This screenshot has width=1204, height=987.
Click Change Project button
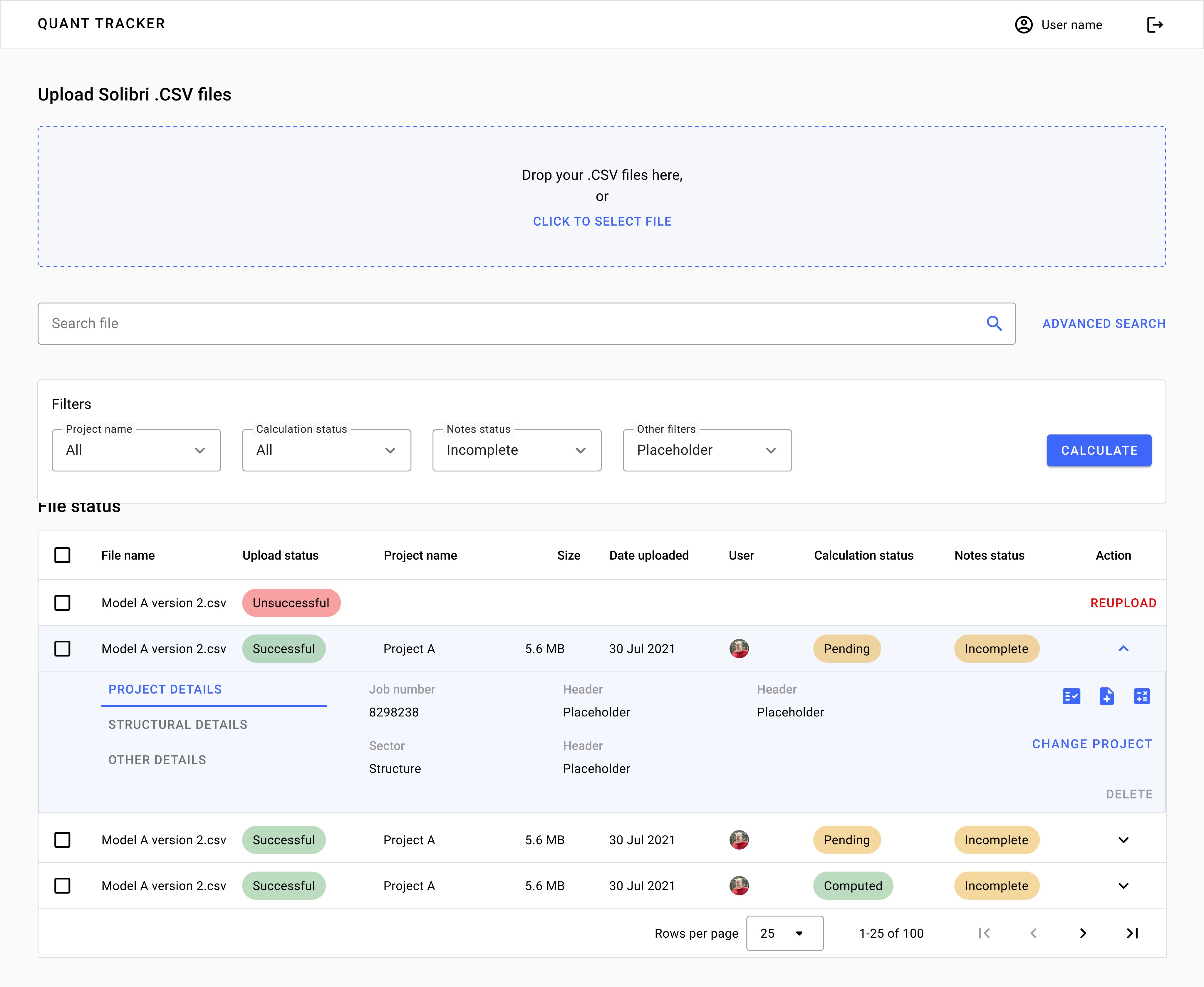(x=1092, y=744)
